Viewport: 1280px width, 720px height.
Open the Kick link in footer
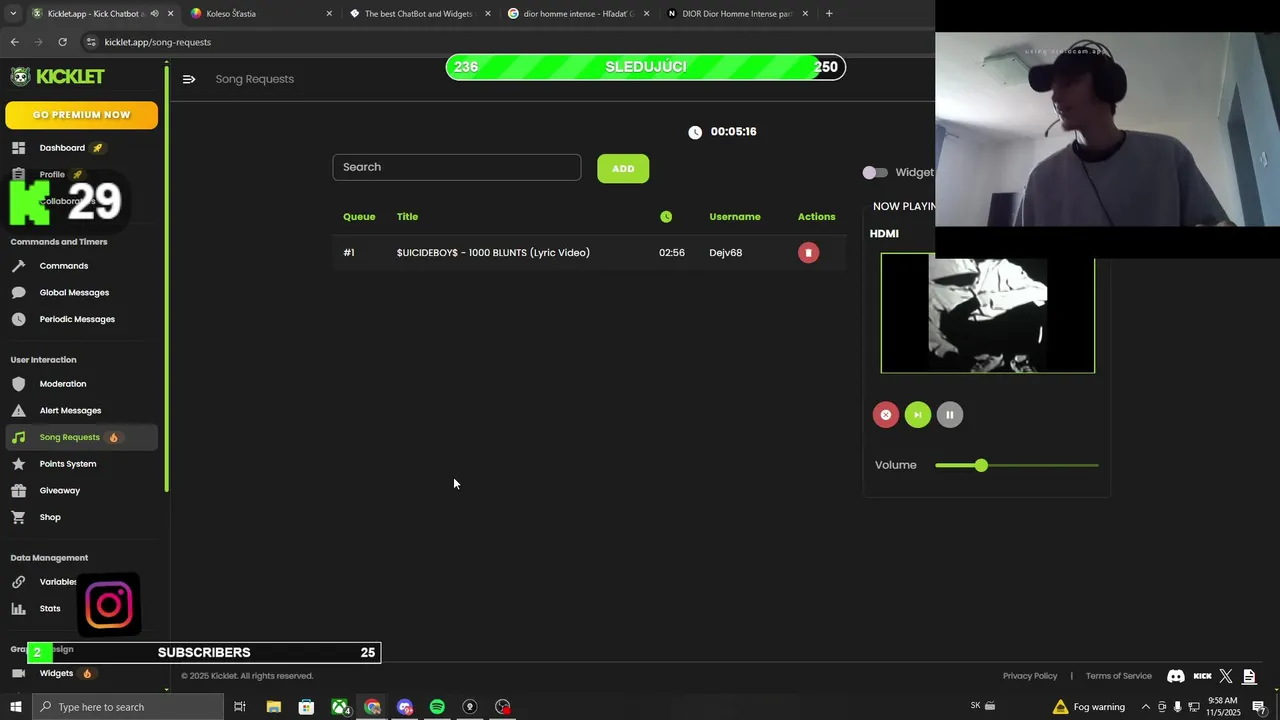(x=1203, y=676)
